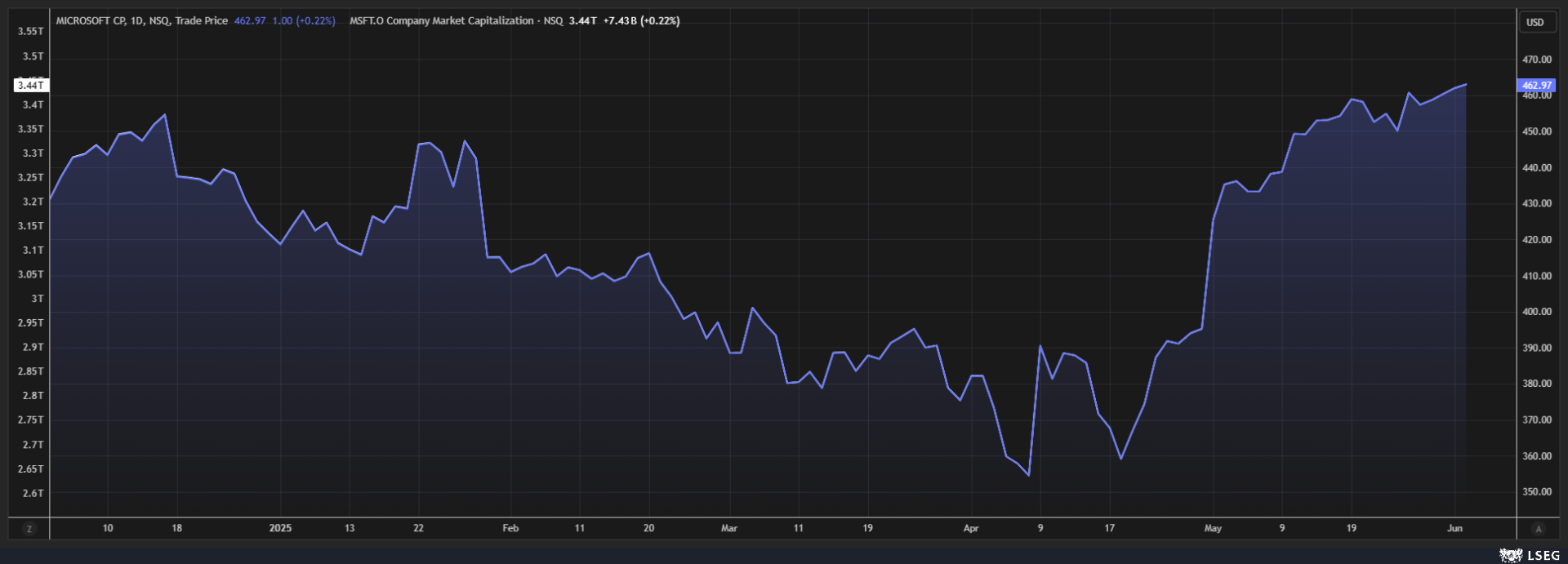Viewport: 1568px width, 564px height.
Task: Click the 470.00 level on price axis
Action: (x=1536, y=60)
